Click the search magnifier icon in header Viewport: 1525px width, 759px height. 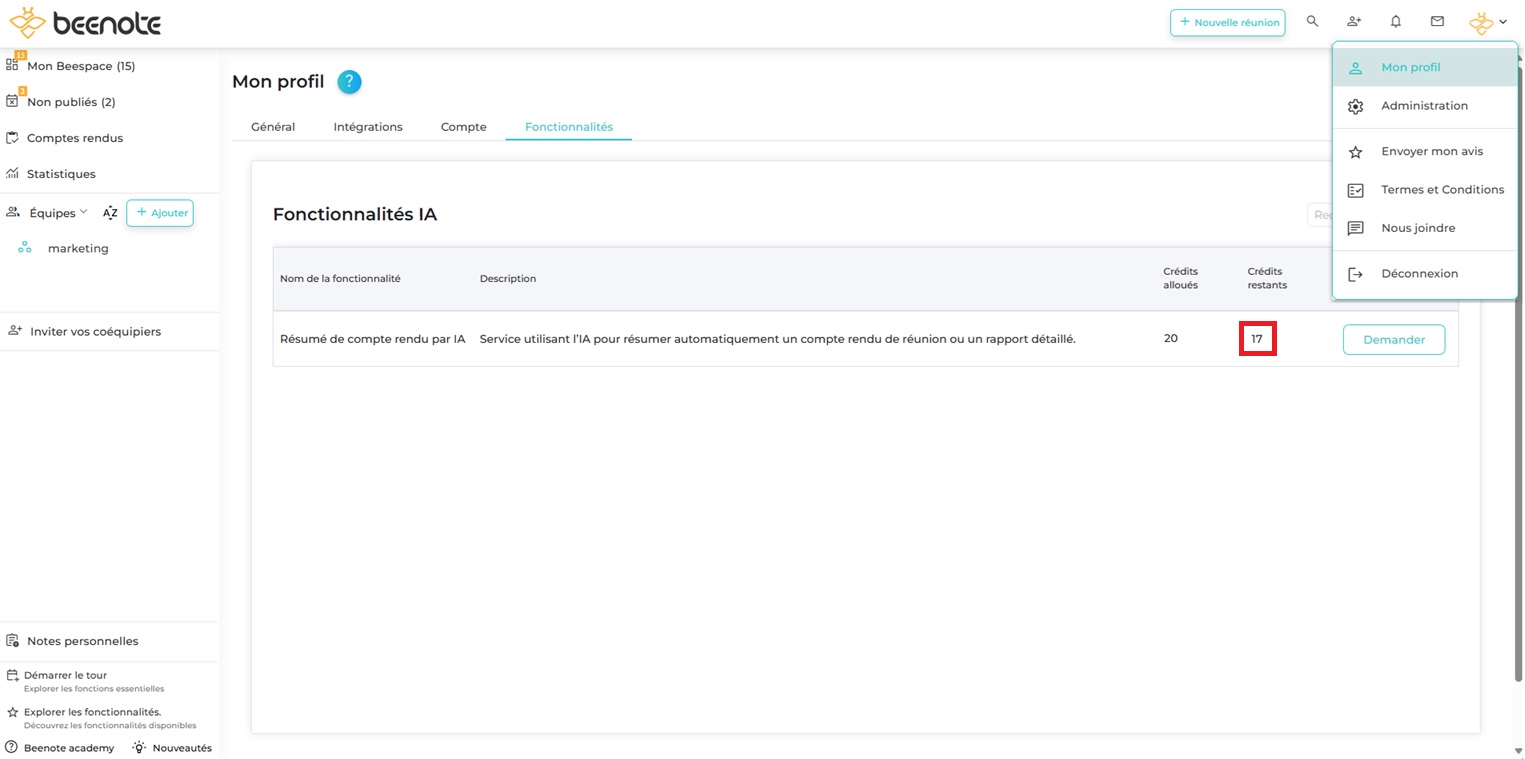tap(1312, 22)
